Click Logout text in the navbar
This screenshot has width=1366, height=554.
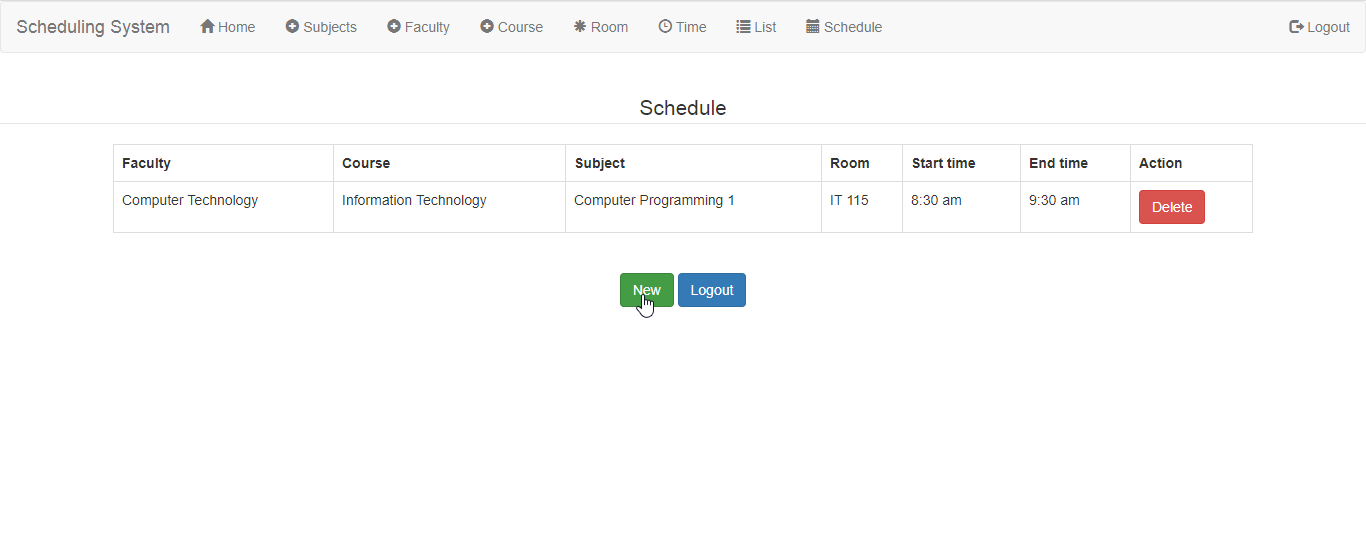(1328, 27)
